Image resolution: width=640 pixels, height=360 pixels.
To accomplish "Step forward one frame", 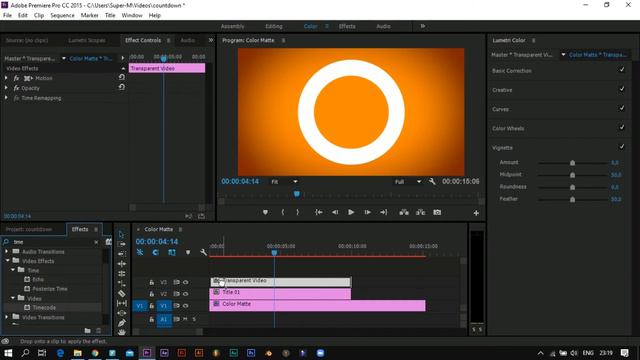I will pyautogui.click(x=367, y=212).
